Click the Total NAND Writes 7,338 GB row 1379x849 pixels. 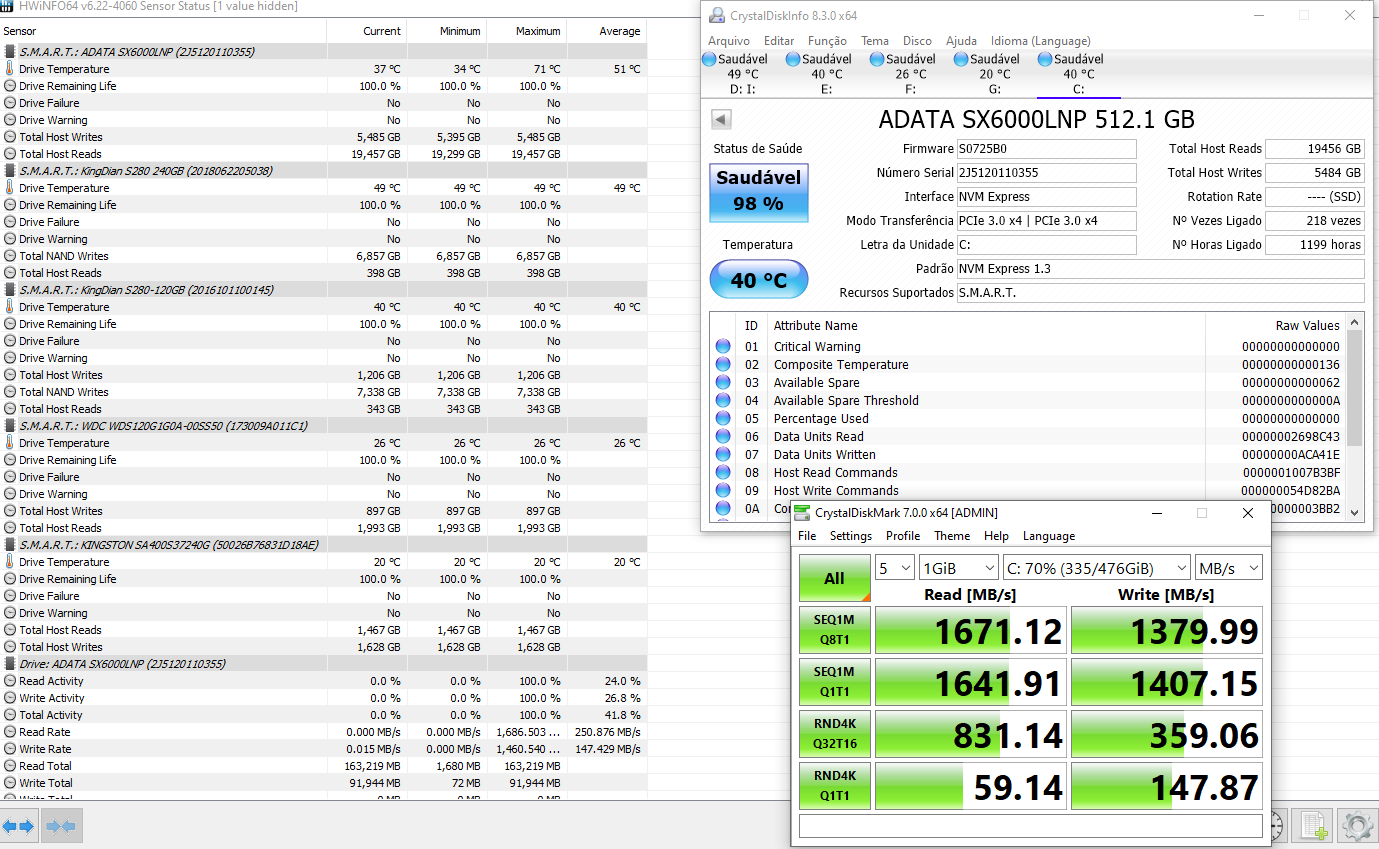(x=323, y=392)
